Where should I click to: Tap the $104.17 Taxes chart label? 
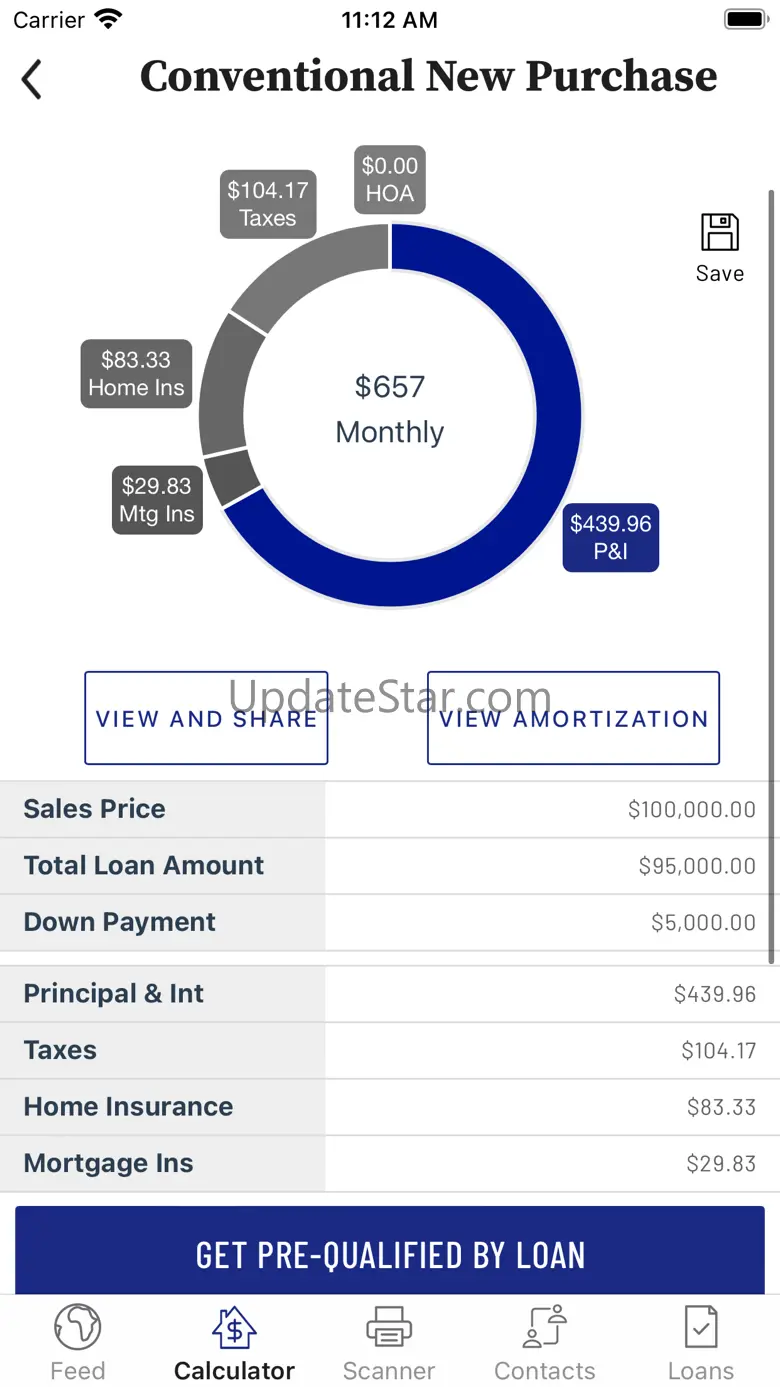pyautogui.click(x=268, y=204)
